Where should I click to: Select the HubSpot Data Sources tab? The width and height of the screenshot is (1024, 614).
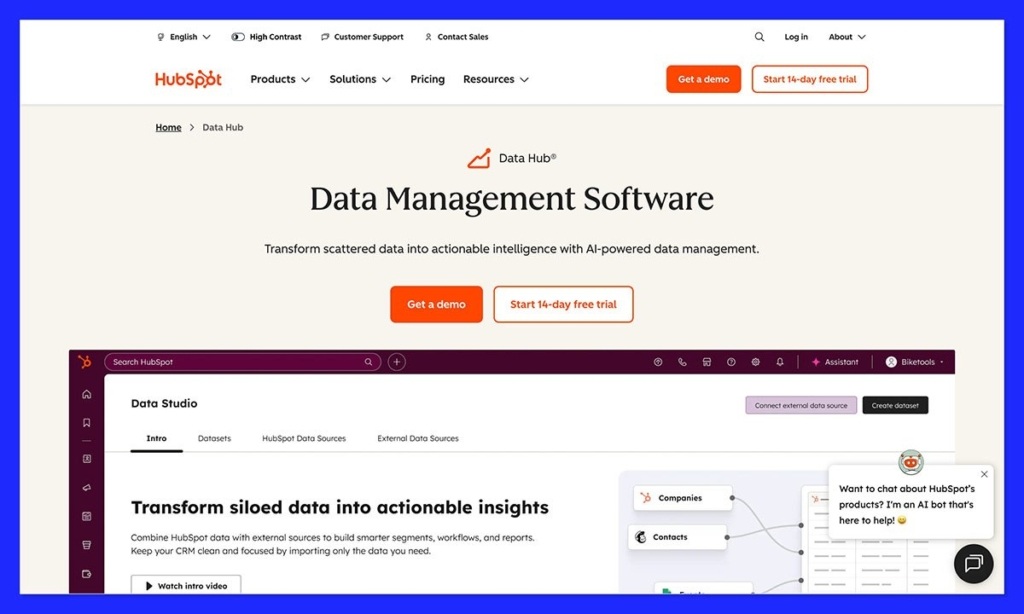[x=304, y=438]
